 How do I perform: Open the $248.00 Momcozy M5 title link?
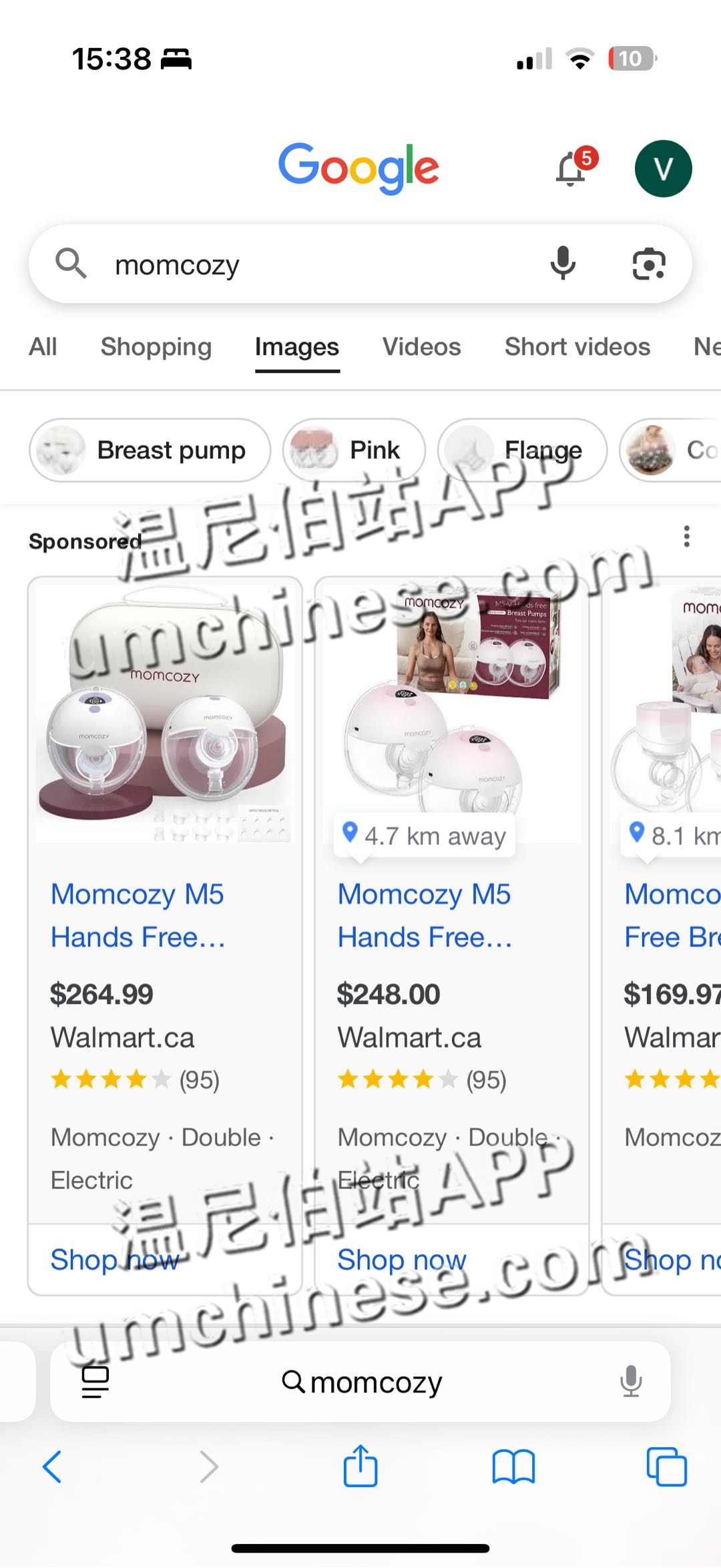(425, 915)
